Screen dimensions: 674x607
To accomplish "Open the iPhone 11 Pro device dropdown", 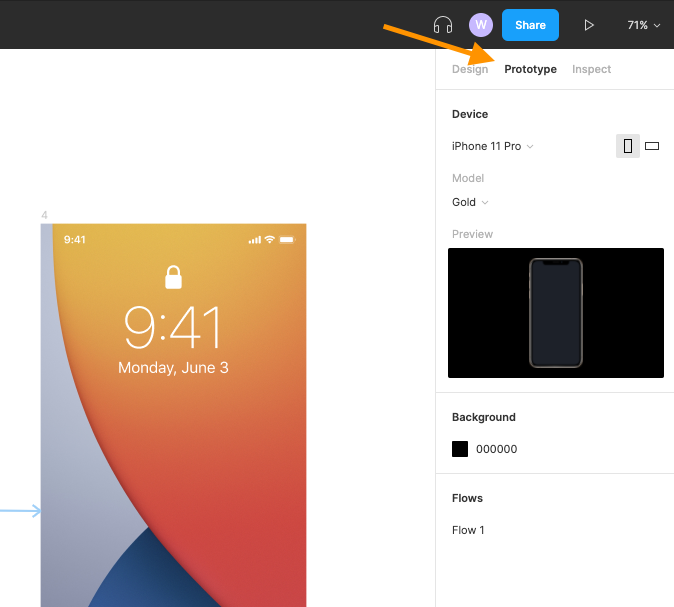I will coord(493,146).
